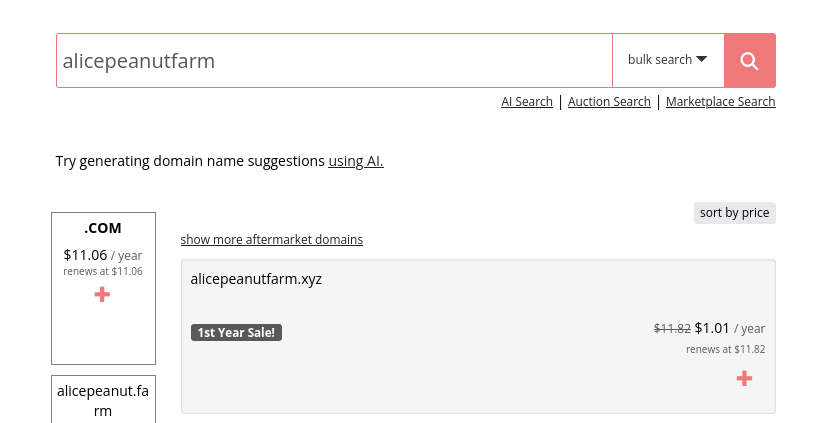Sort results with sort by price
826x423 pixels.
(734, 213)
